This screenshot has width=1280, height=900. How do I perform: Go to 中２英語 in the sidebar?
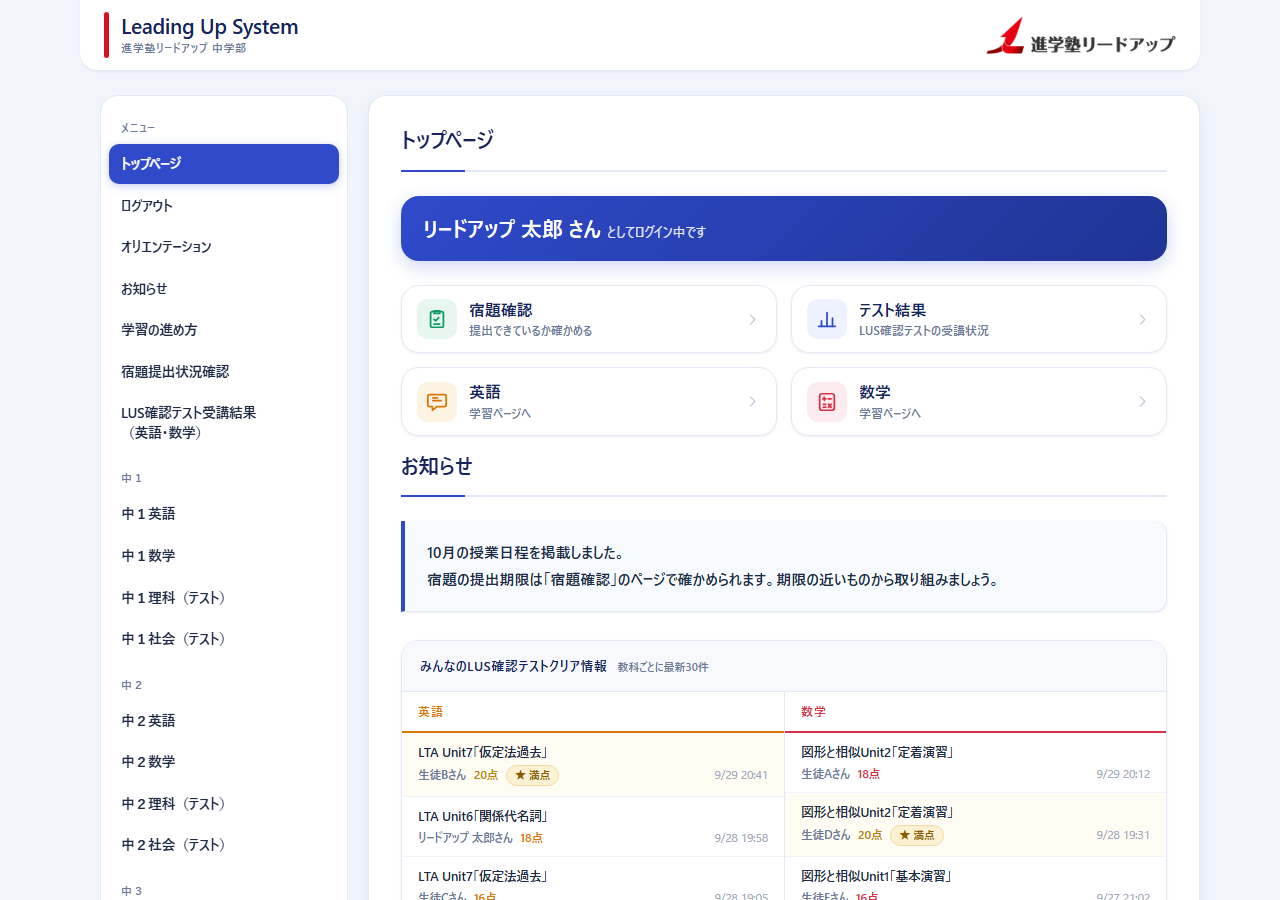tap(224, 721)
